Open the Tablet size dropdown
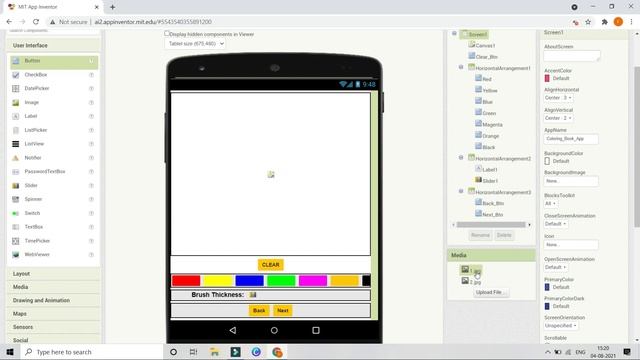 (196, 44)
